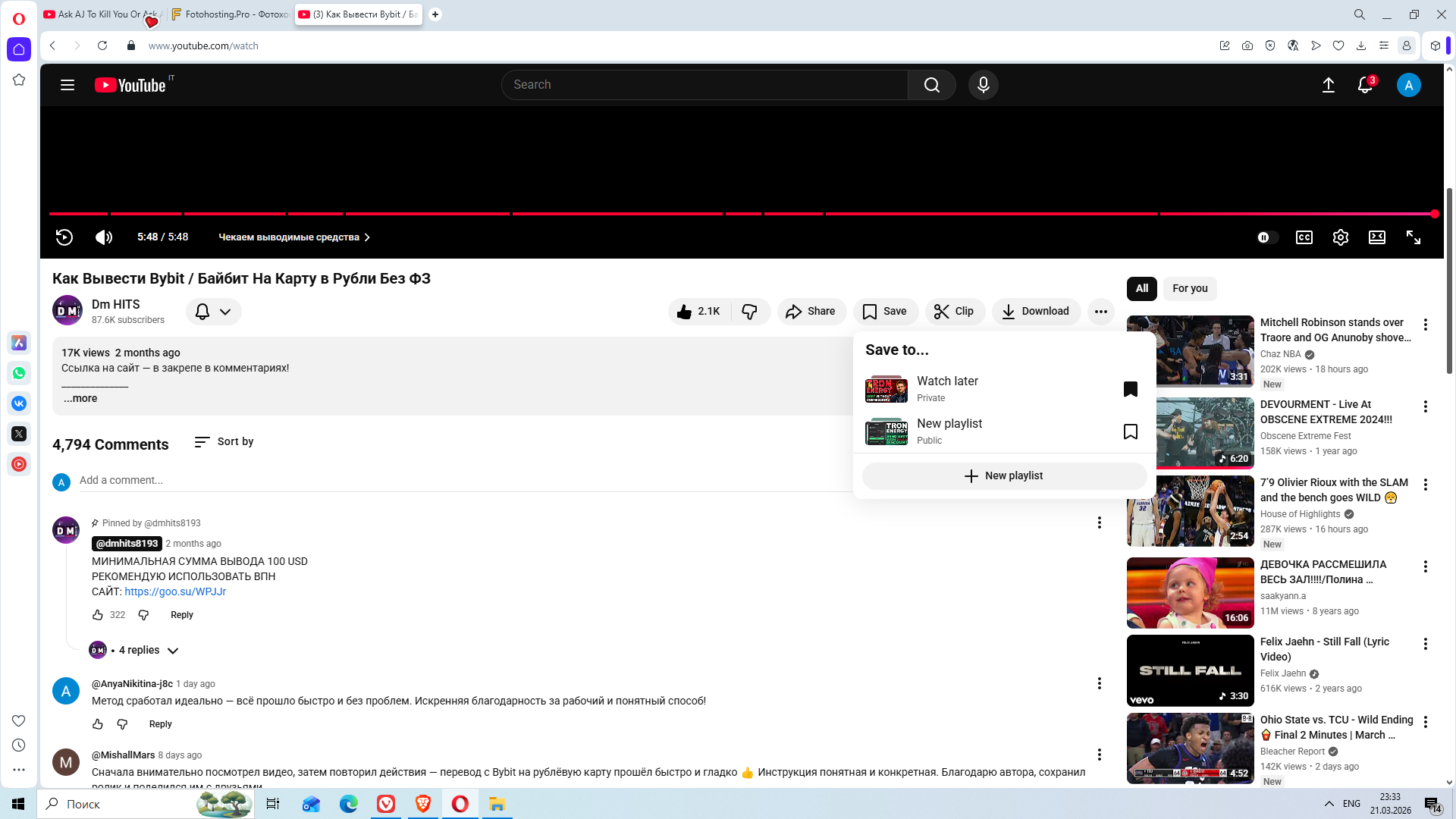Open the hamburger guide menu
The width and height of the screenshot is (1456, 819).
(x=67, y=85)
